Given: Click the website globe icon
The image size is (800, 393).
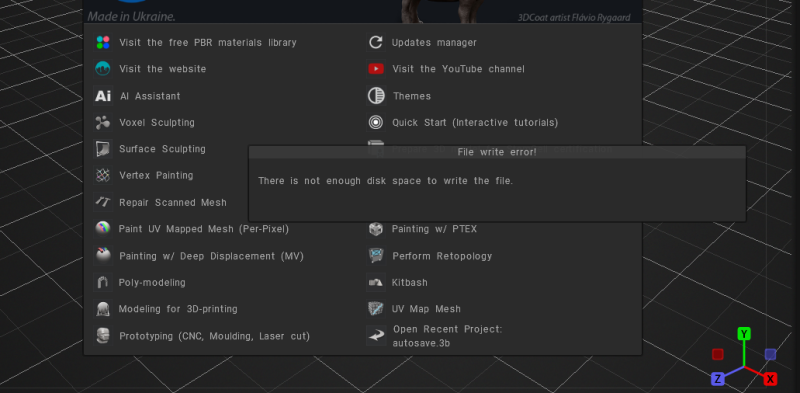Looking at the screenshot, I should click(103, 68).
